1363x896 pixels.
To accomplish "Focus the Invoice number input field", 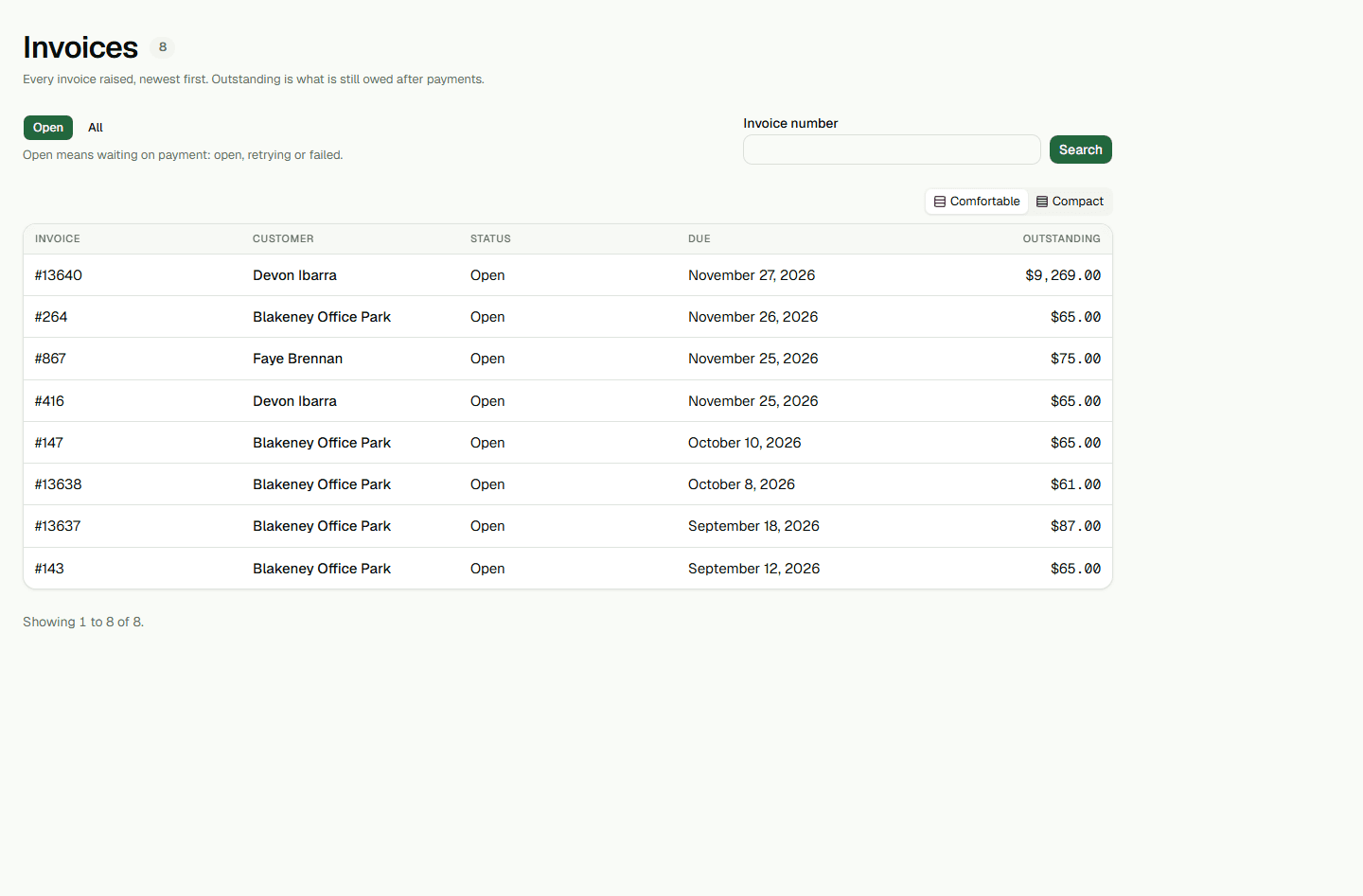I will click(x=892, y=149).
